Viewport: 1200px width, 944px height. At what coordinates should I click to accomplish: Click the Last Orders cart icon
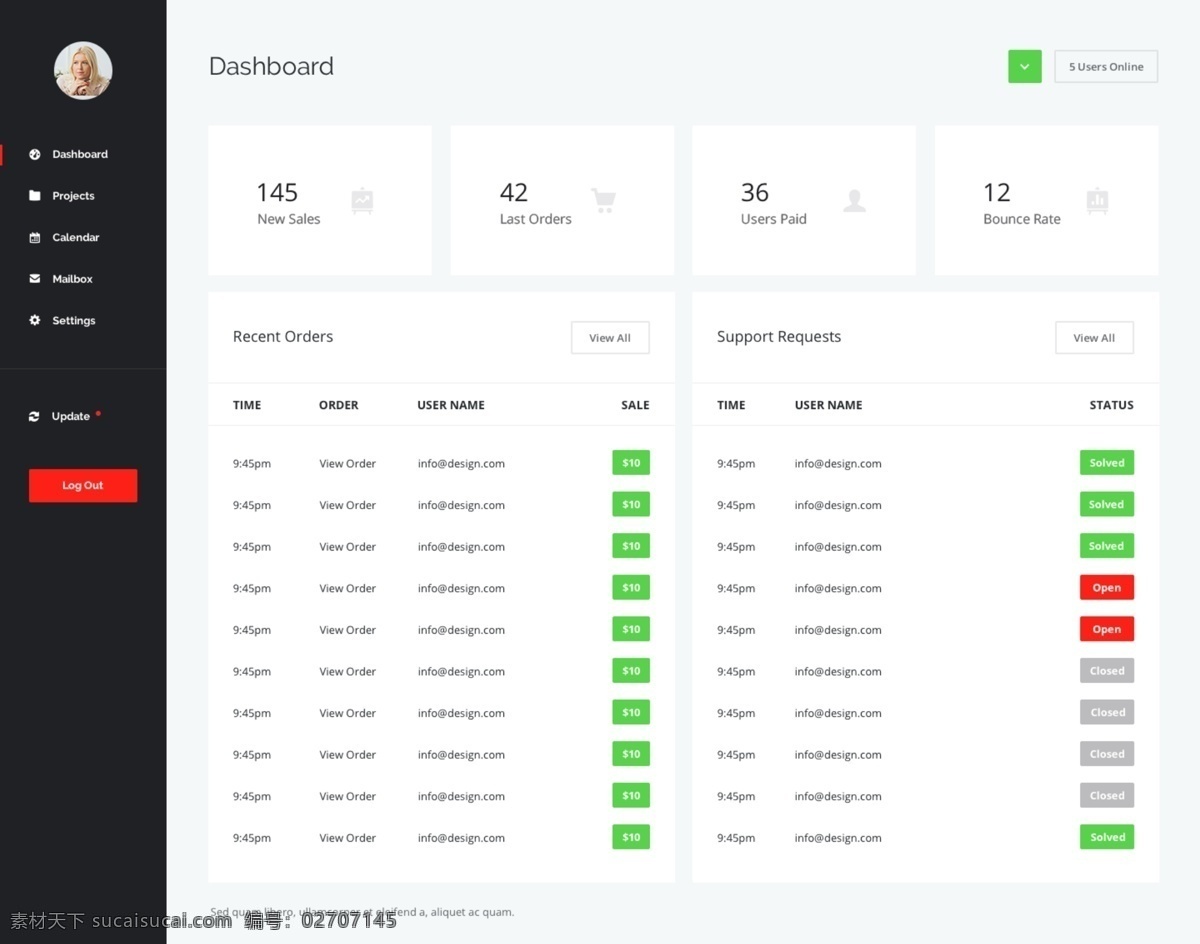(x=603, y=201)
